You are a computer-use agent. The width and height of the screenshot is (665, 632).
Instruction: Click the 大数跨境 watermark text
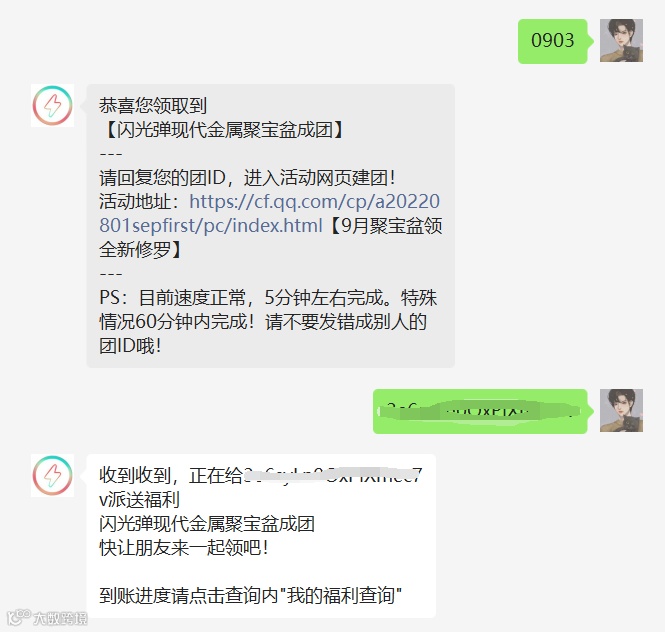tap(60, 618)
